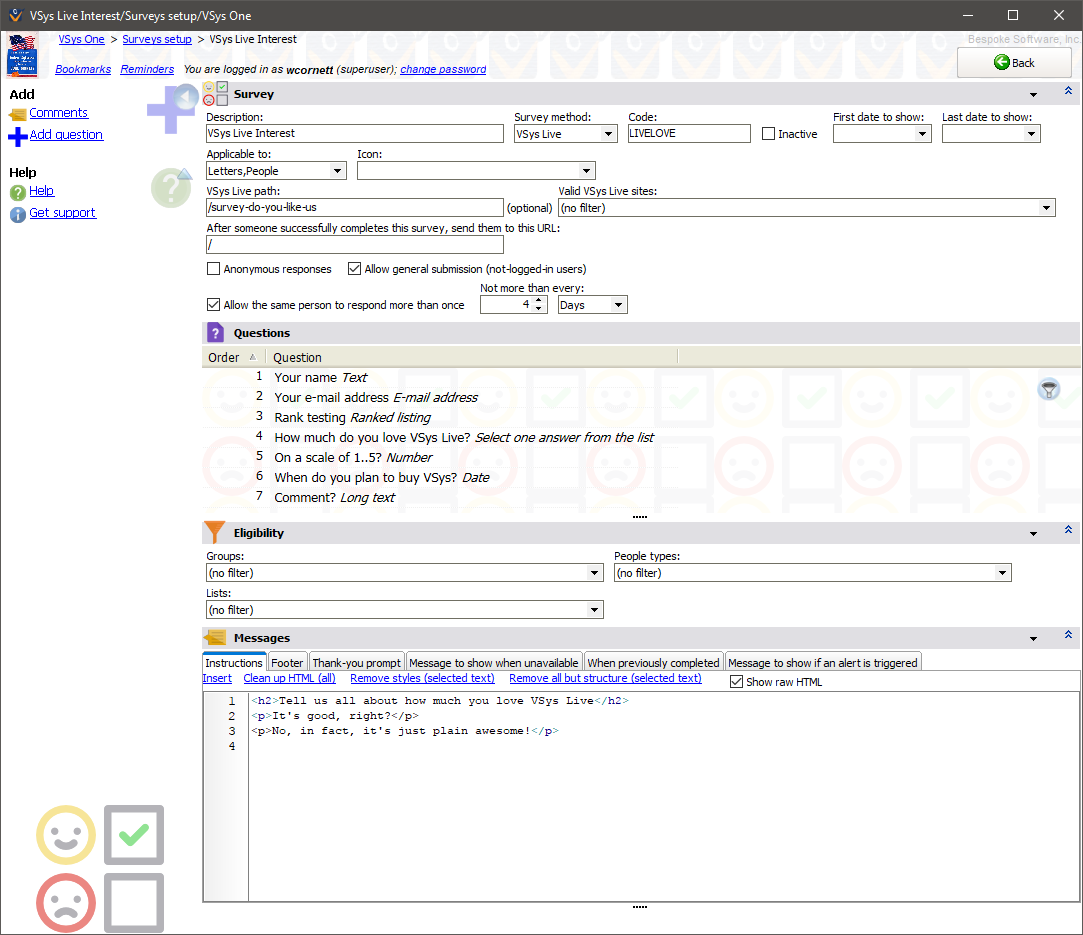
Task: Uncheck Show raw HTML option
Action: click(x=737, y=682)
